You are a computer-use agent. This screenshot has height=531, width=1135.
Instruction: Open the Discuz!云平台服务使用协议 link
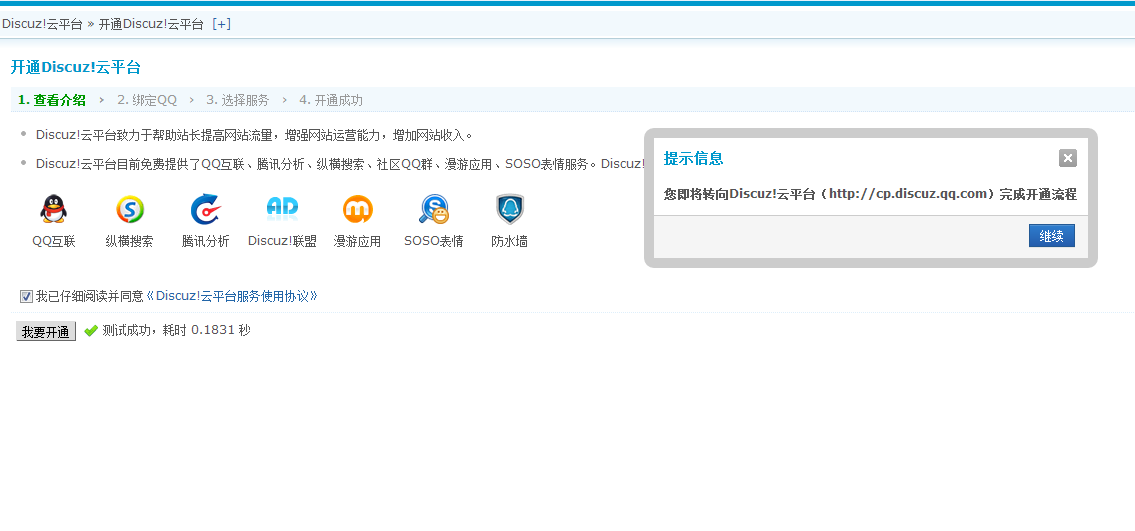[x=232, y=296]
